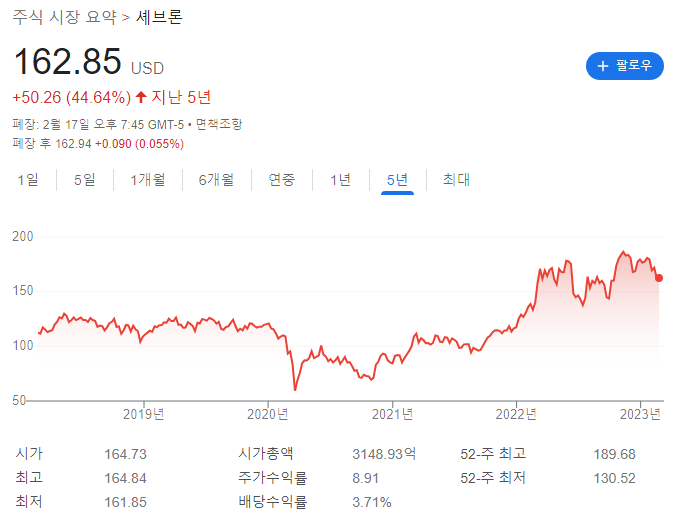This screenshot has width=674, height=512.
Task: Click the 2020년 axis label
Action: (267, 414)
